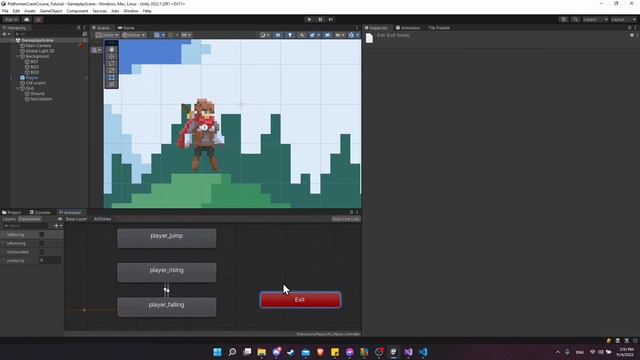
Task: Open scene camera settings dropdown
Action: [x=340, y=35]
